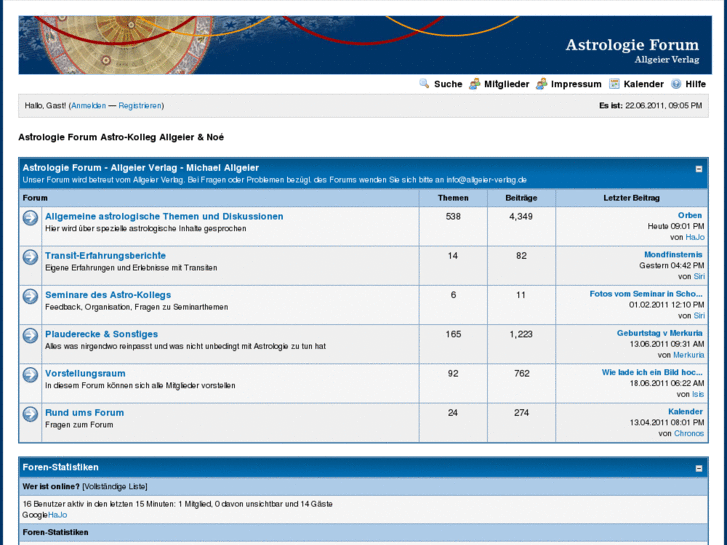
Task: Collapse the Astrologie Forum category section
Action: [699, 169]
